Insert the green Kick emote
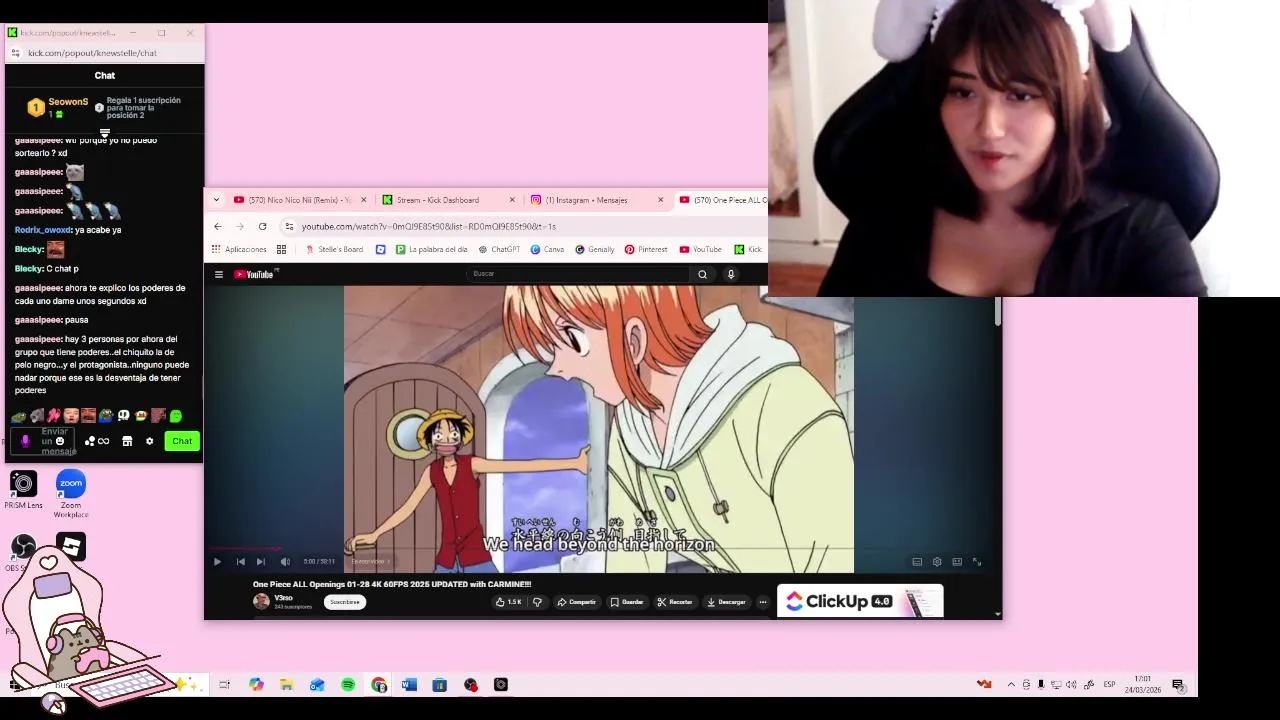1280x720 pixels. 176,416
